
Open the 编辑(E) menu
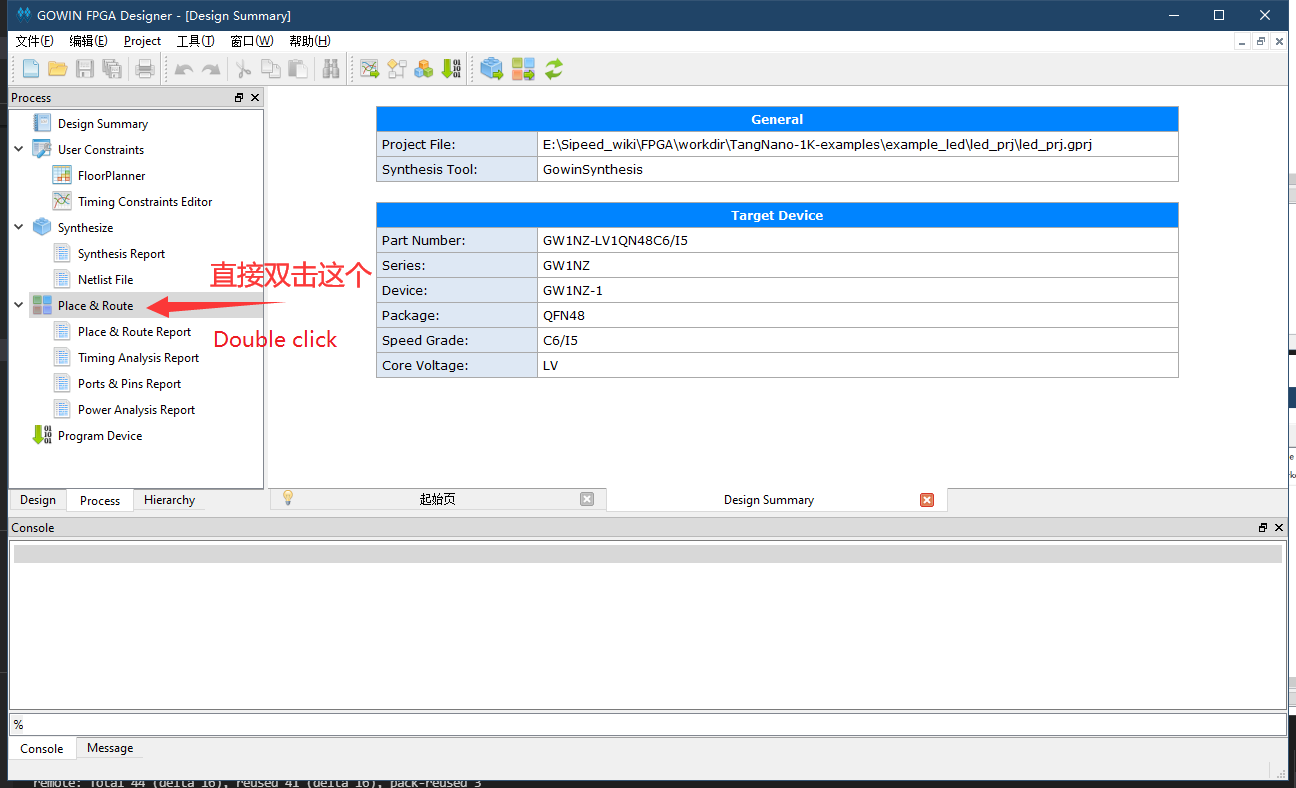click(x=89, y=41)
